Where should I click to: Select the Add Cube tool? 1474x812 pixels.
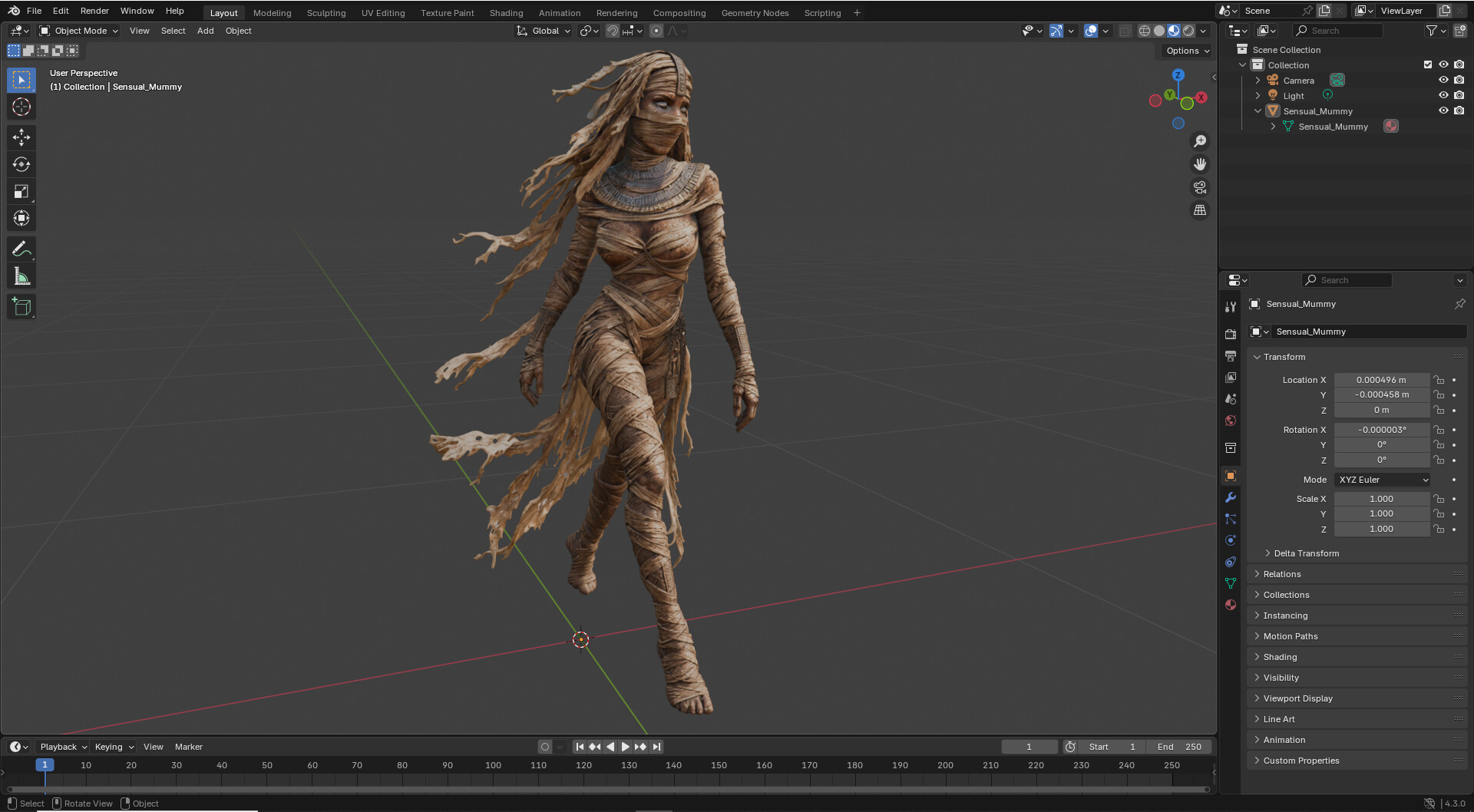[21, 307]
